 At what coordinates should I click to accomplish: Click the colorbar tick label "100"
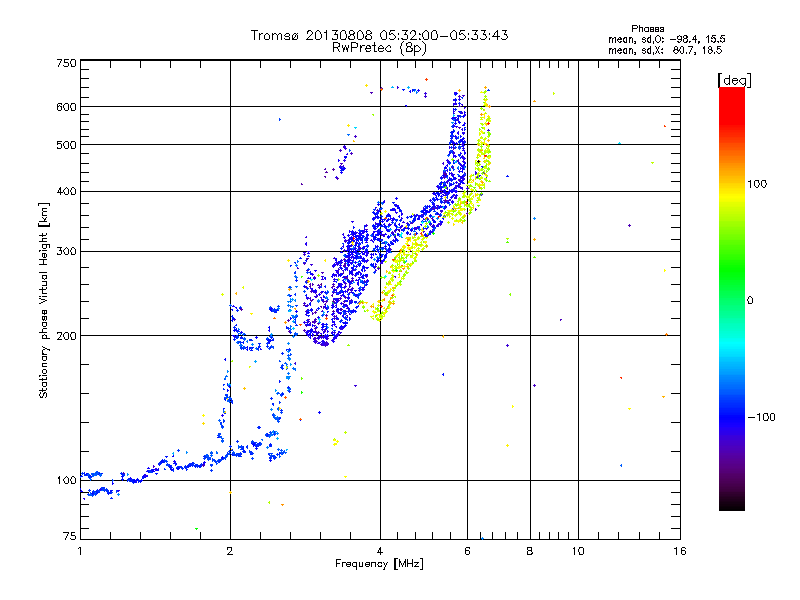coord(757,184)
